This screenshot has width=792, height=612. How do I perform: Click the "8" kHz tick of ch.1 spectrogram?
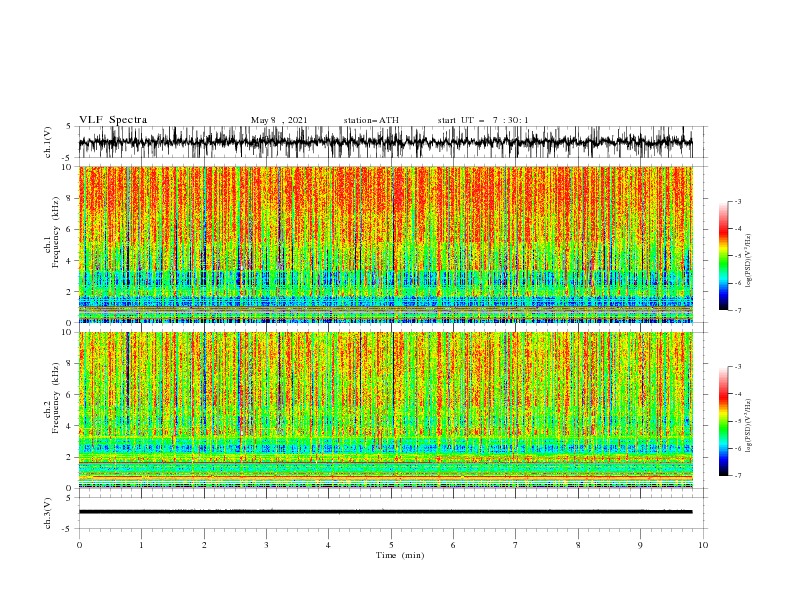[71, 198]
